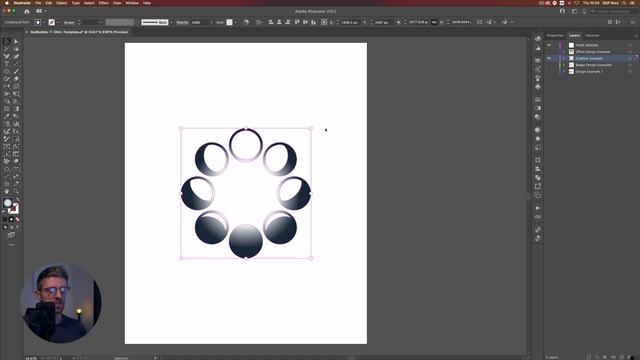Click target circle of Gradient Example layer
This screenshot has height=360, width=640.
coord(630,58)
